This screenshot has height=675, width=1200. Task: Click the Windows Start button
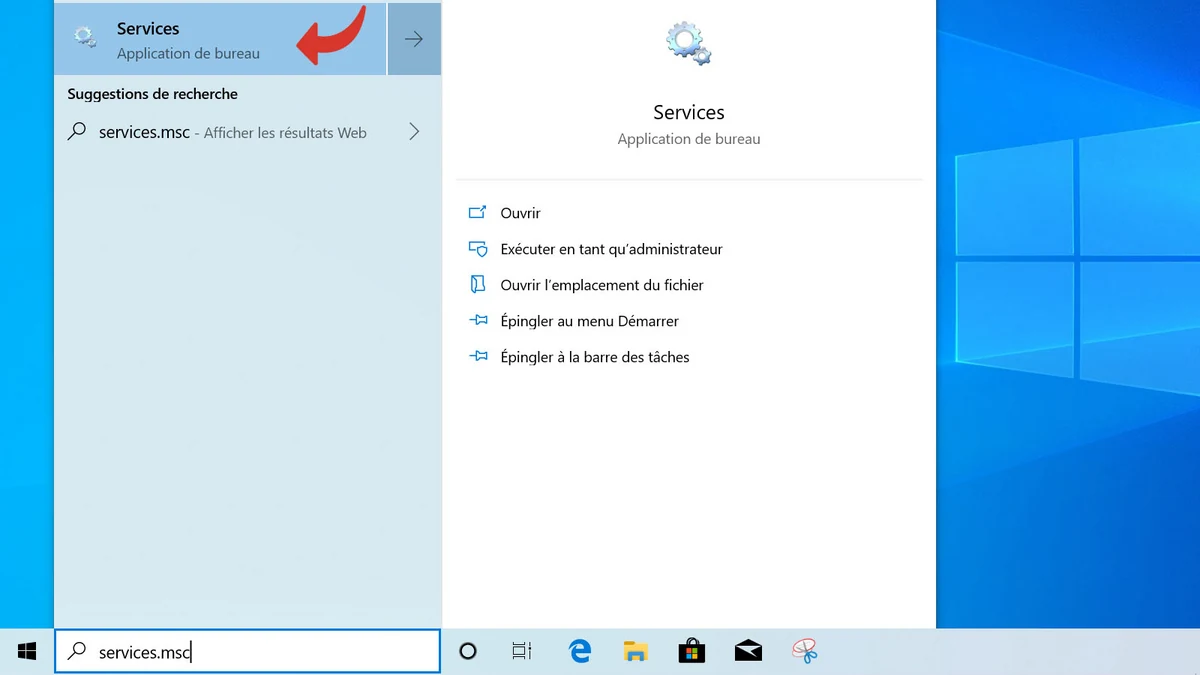pos(27,652)
